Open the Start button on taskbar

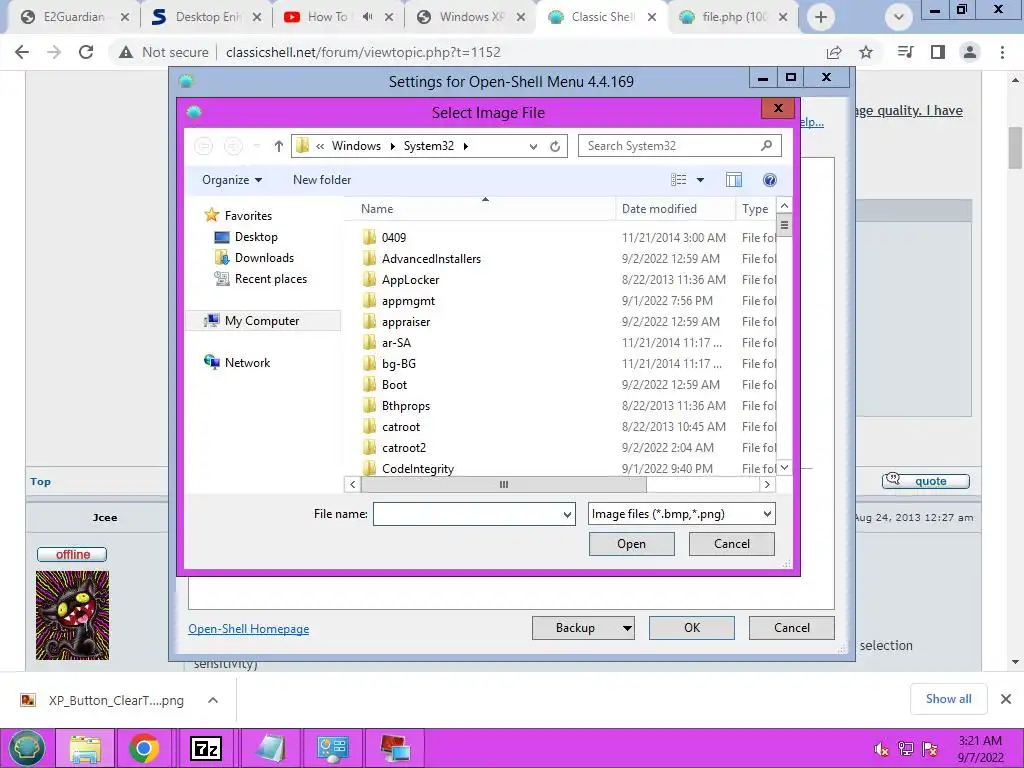pyautogui.click(x=27, y=748)
